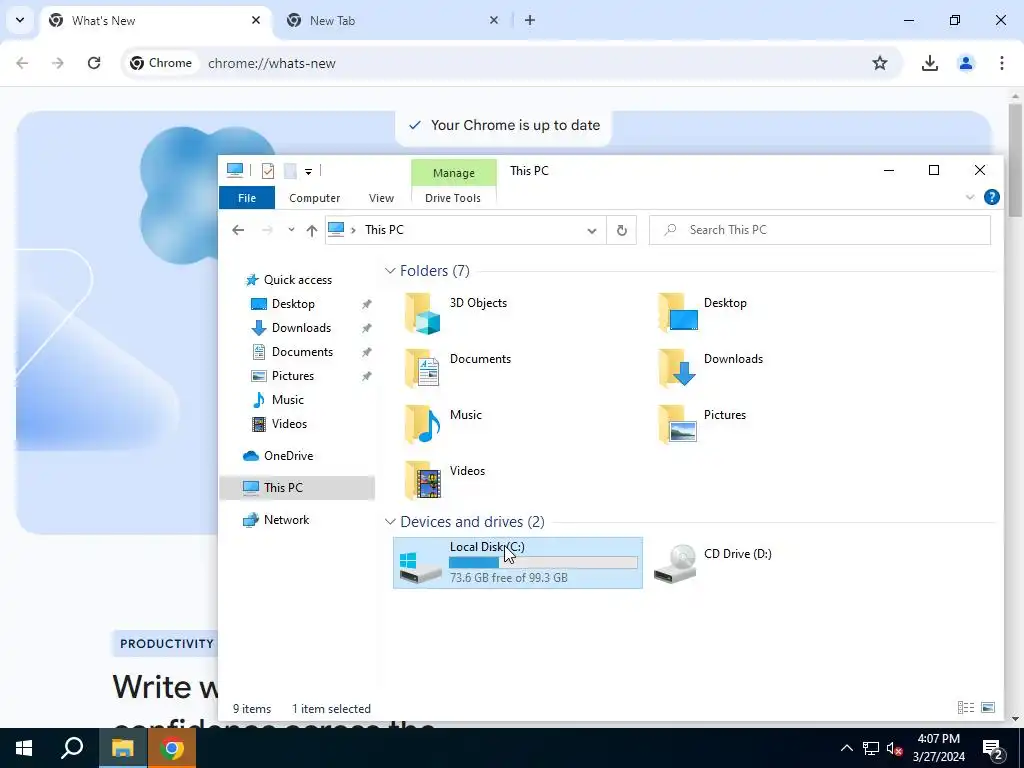Expand the Explorer ribbon chevron
Screen dimensions: 1024x768
tap(970, 197)
